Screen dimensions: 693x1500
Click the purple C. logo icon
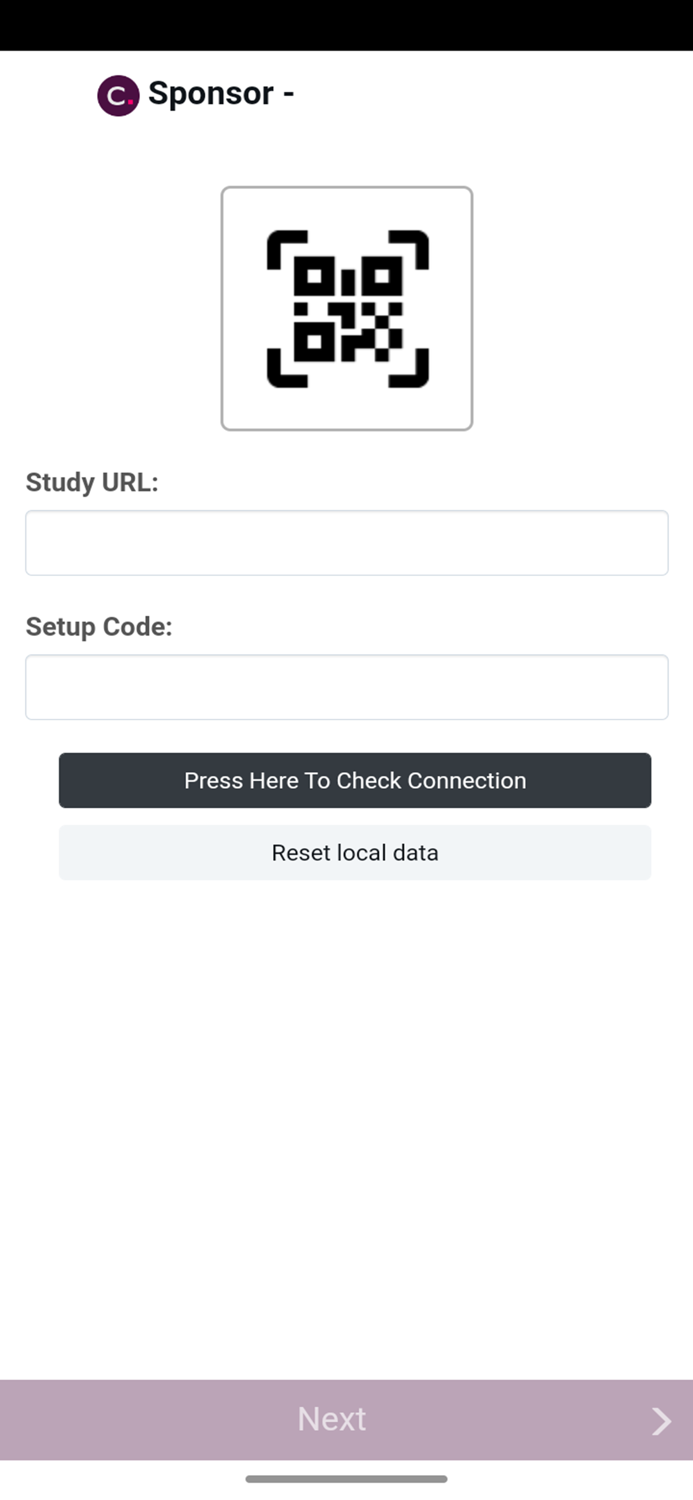118,96
